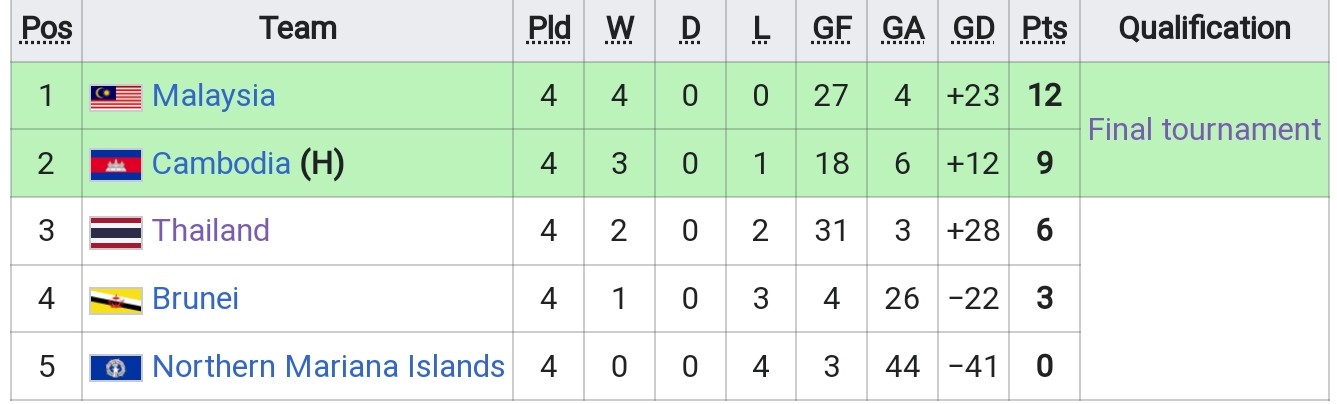This screenshot has width=1337, height=404.
Task: Open the Brunei team link
Action: tap(195, 299)
